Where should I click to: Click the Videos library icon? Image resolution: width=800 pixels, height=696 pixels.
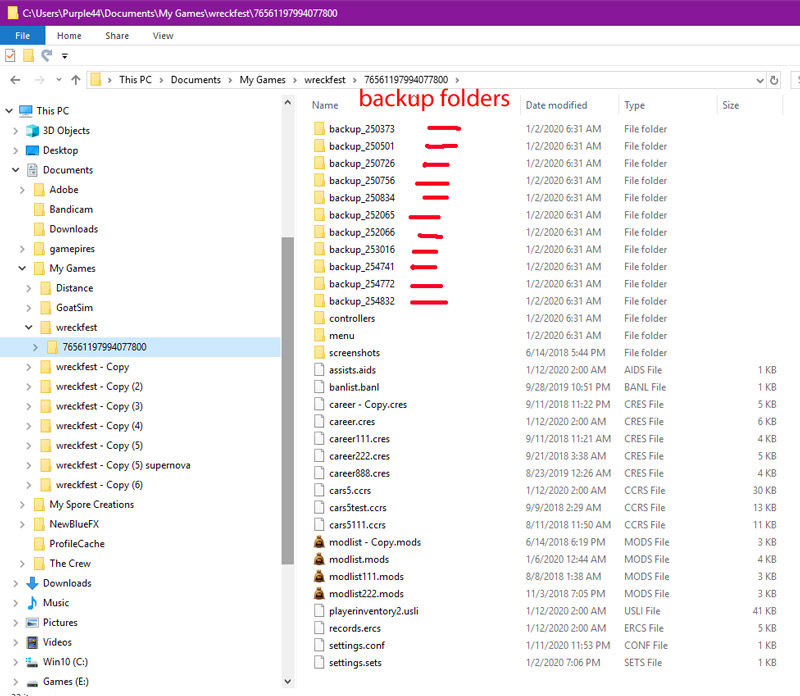pyautogui.click(x=32, y=642)
